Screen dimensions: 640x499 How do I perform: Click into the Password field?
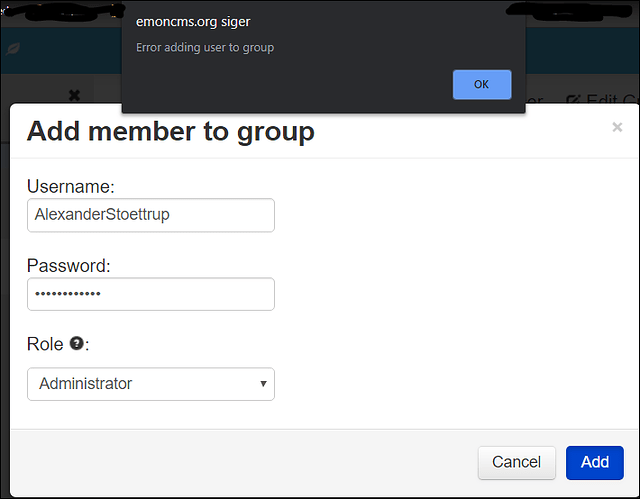[151, 294]
